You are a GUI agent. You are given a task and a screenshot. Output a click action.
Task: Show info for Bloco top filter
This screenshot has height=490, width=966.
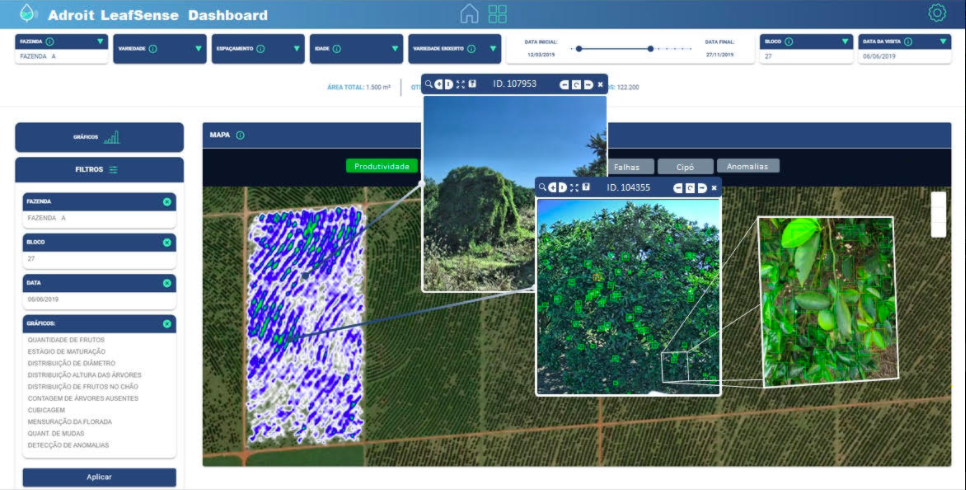pyautogui.click(x=789, y=41)
